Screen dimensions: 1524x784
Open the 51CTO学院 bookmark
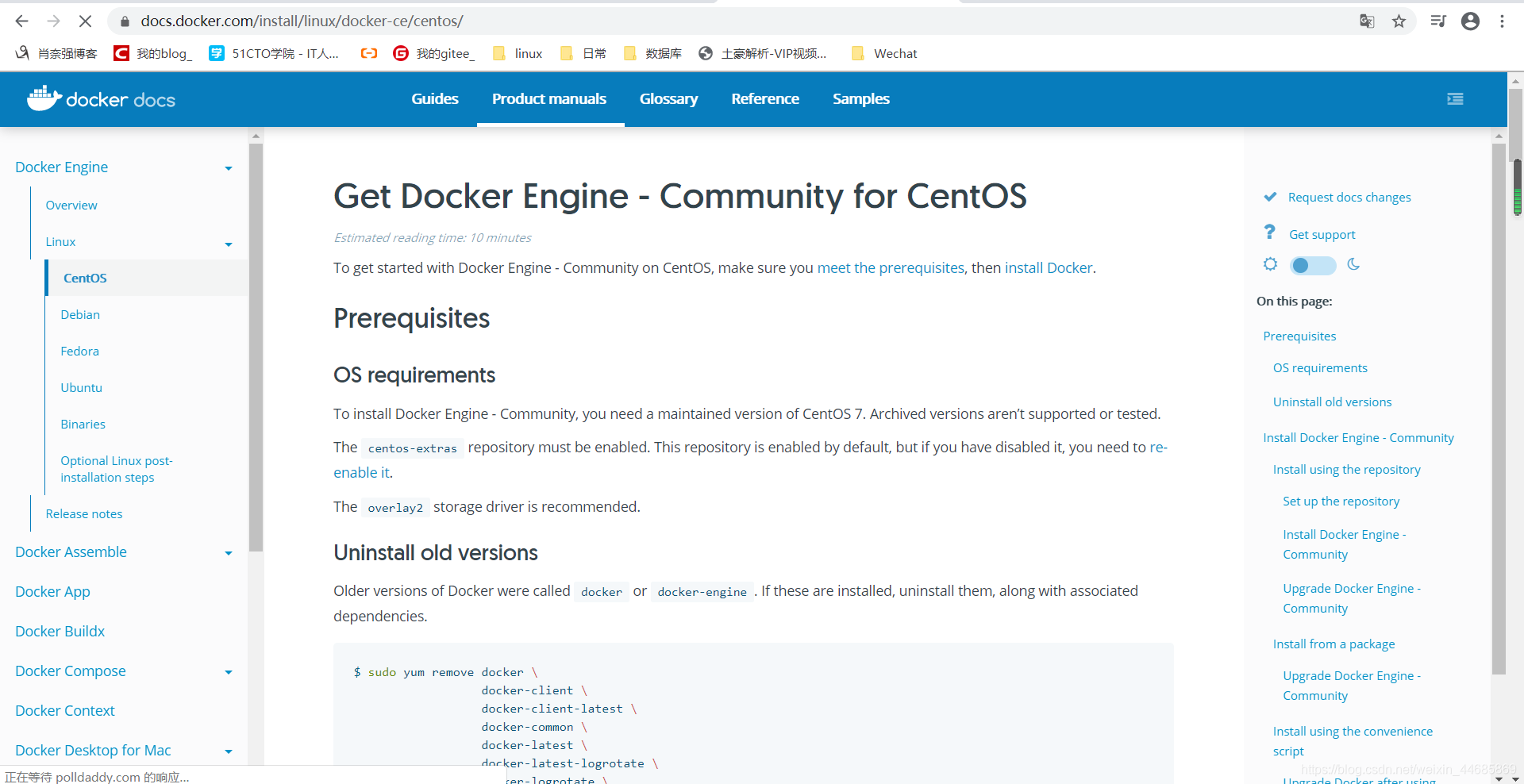[x=274, y=53]
